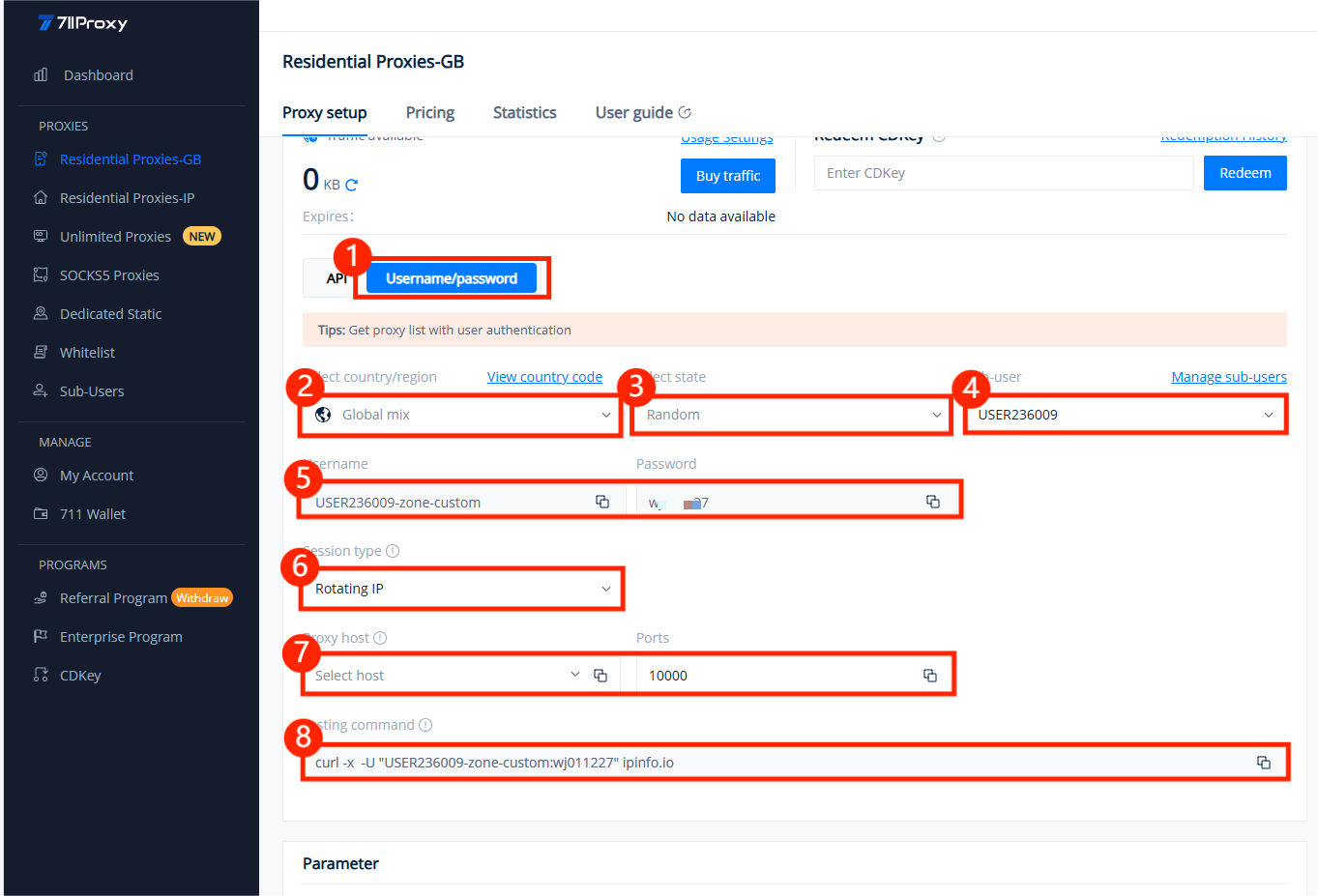Open Manage sub-users link
Viewport: 1318px width, 896px height.
tap(1229, 377)
